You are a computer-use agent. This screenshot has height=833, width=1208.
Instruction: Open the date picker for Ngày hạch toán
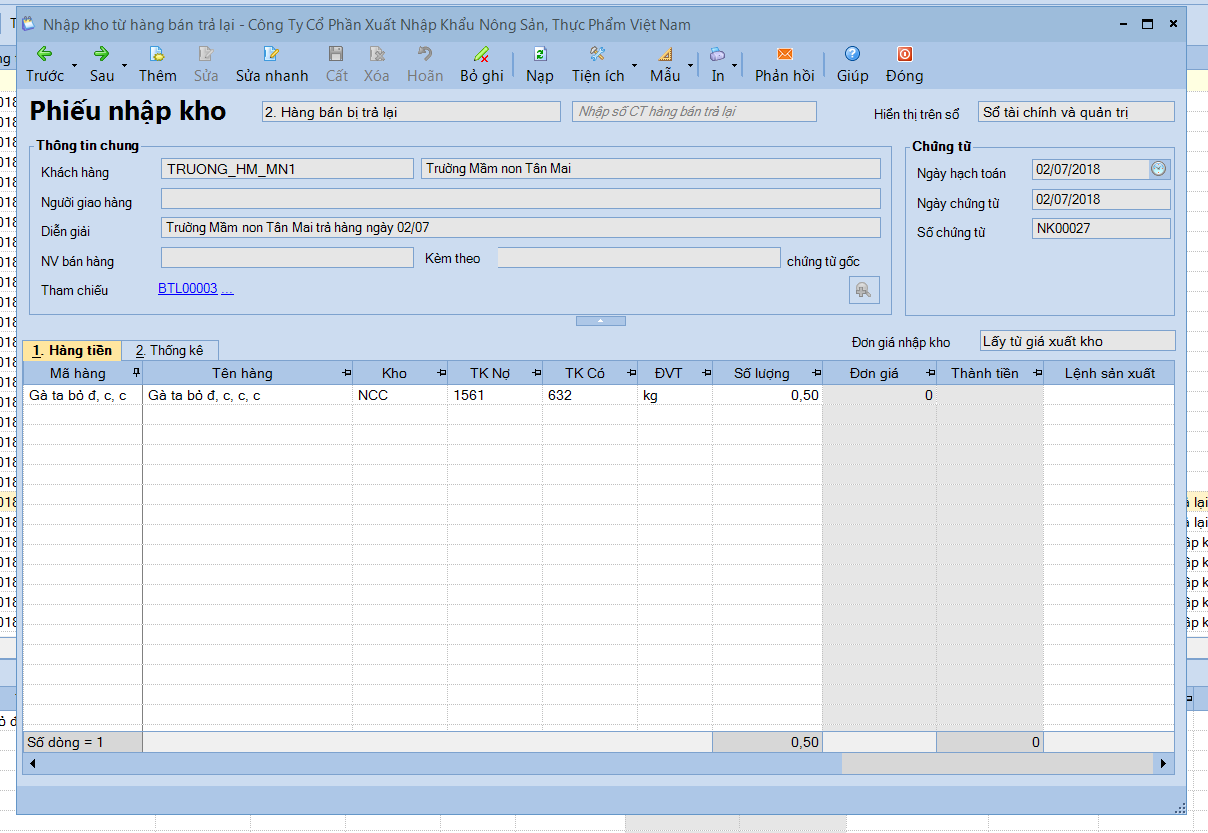pyautogui.click(x=1158, y=169)
